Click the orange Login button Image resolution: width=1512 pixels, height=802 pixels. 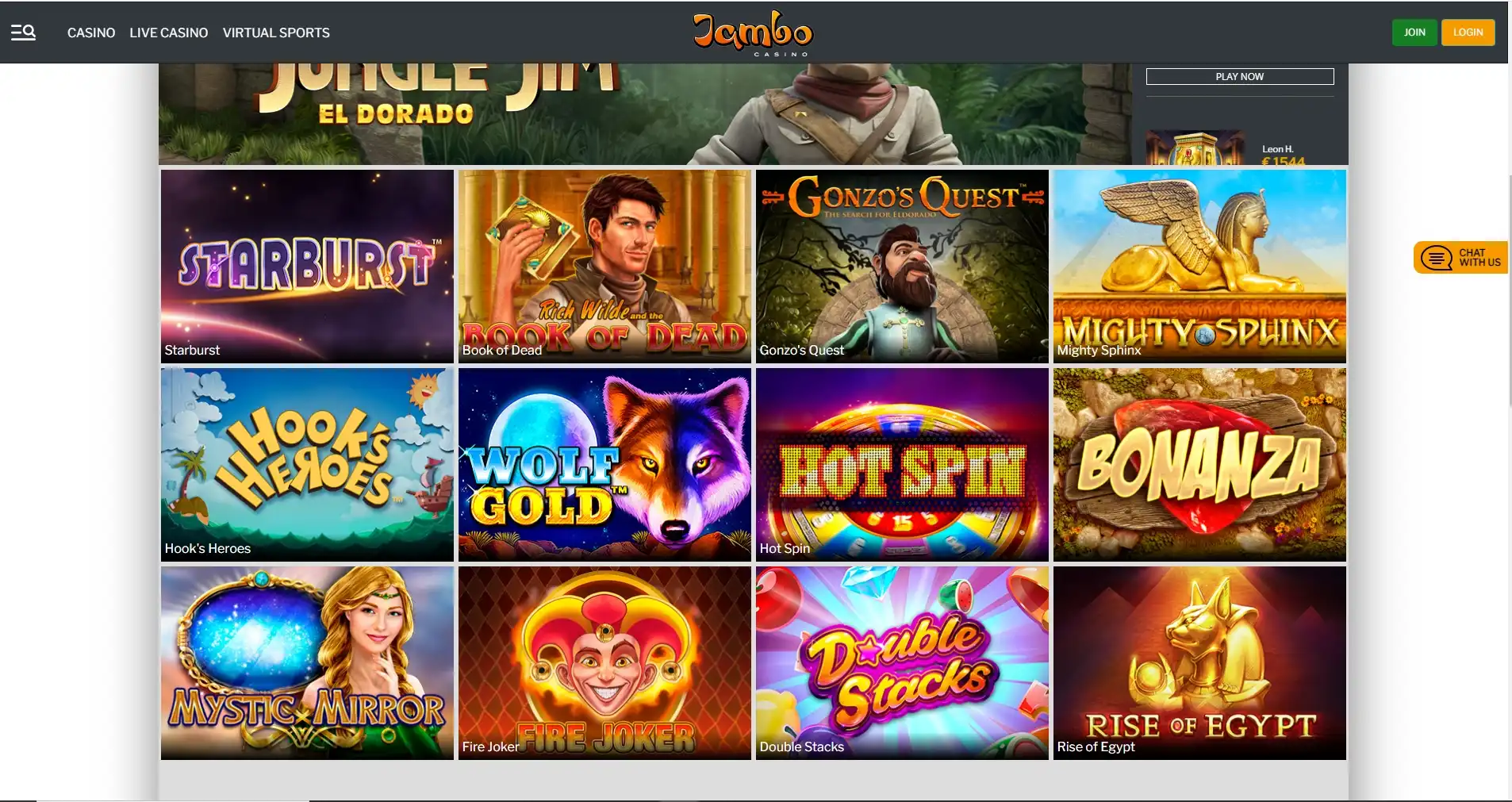coord(1468,33)
